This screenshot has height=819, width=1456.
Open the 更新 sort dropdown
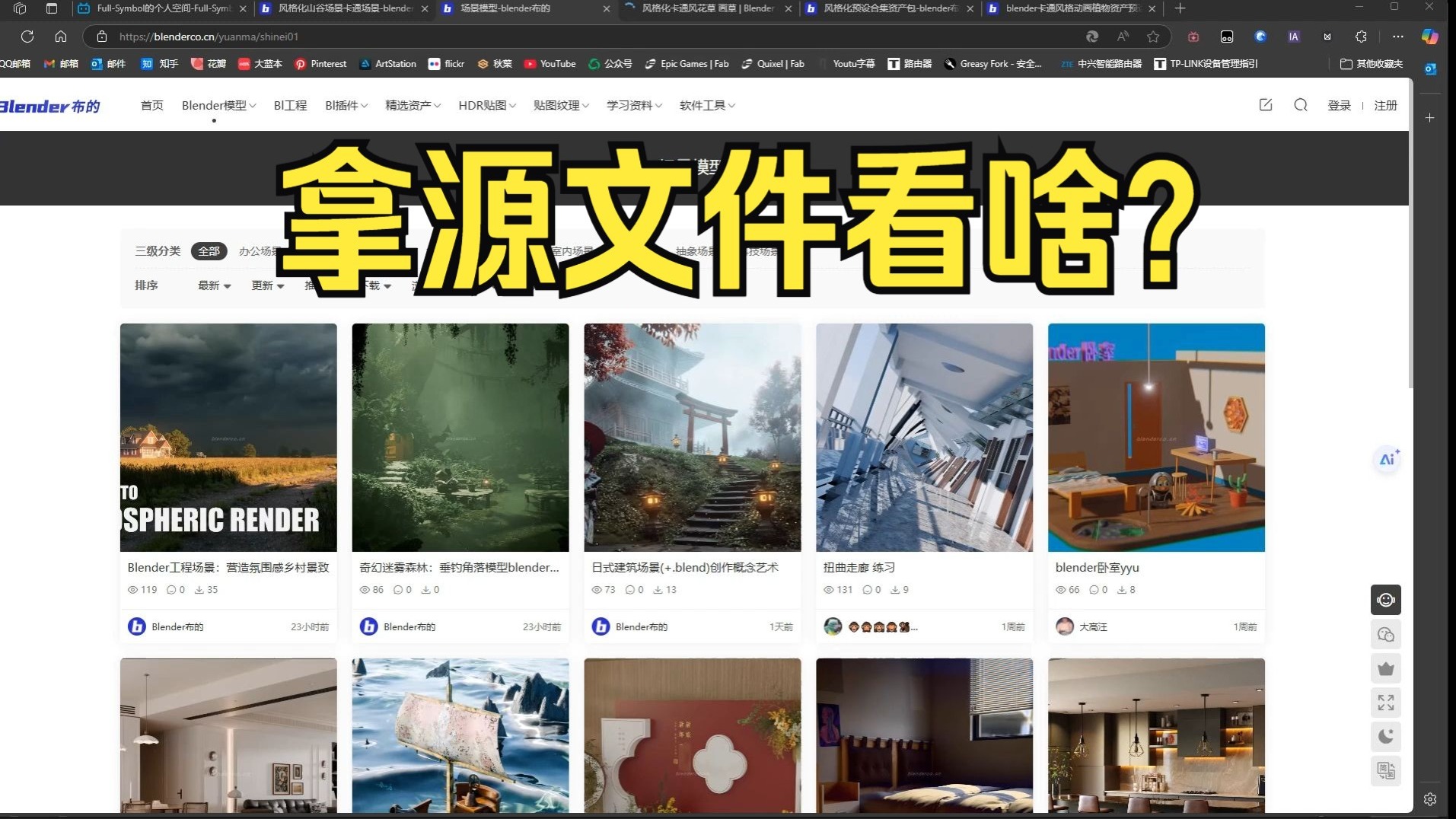tap(268, 285)
